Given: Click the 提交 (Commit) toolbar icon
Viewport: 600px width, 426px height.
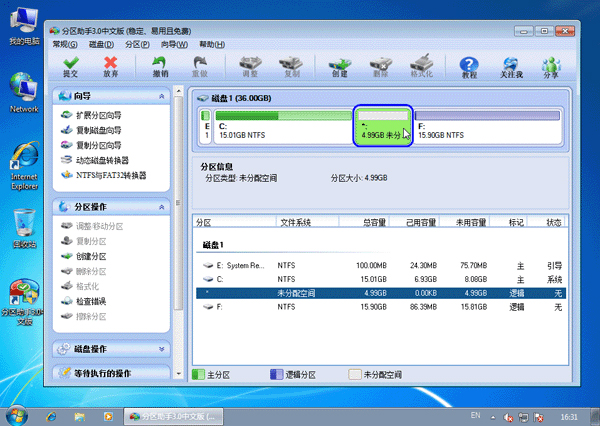Looking at the screenshot, I should point(70,66).
